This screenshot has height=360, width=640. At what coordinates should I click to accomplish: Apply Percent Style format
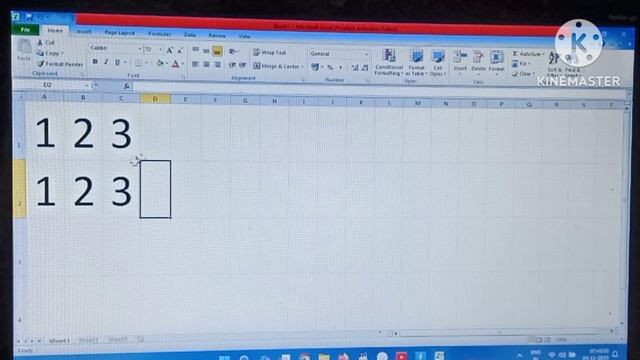[x=330, y=67]
